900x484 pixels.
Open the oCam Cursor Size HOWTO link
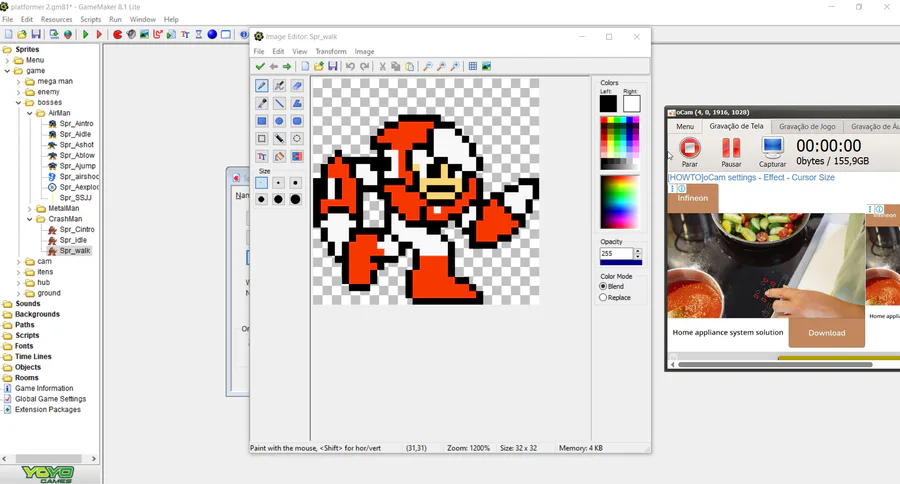(751, 177)
